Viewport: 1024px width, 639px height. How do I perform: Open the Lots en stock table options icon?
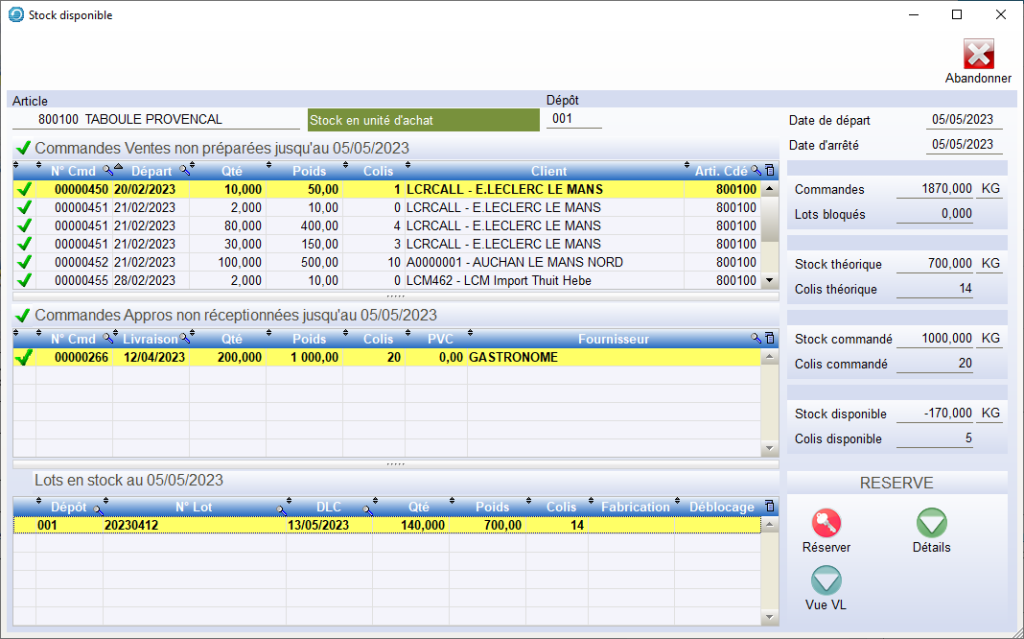click(769, 507)
